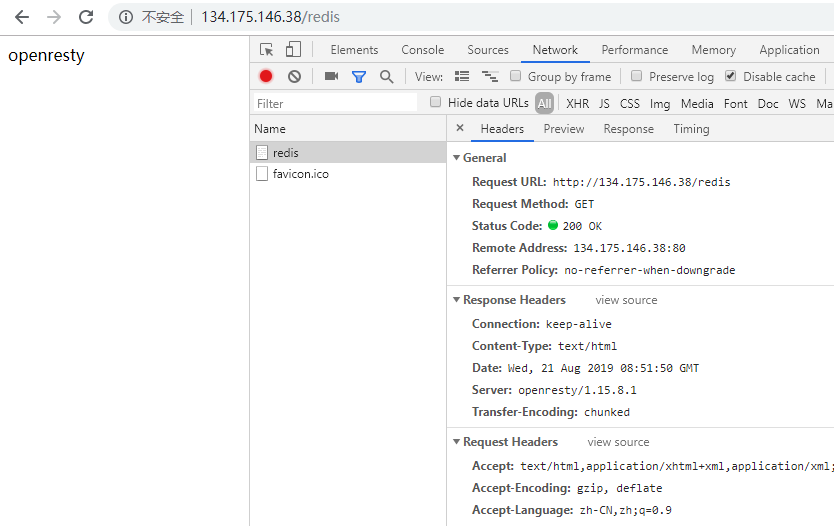Collapse the Request Headers section
This screenshot has width=834, height=526.
click(457, 442)
